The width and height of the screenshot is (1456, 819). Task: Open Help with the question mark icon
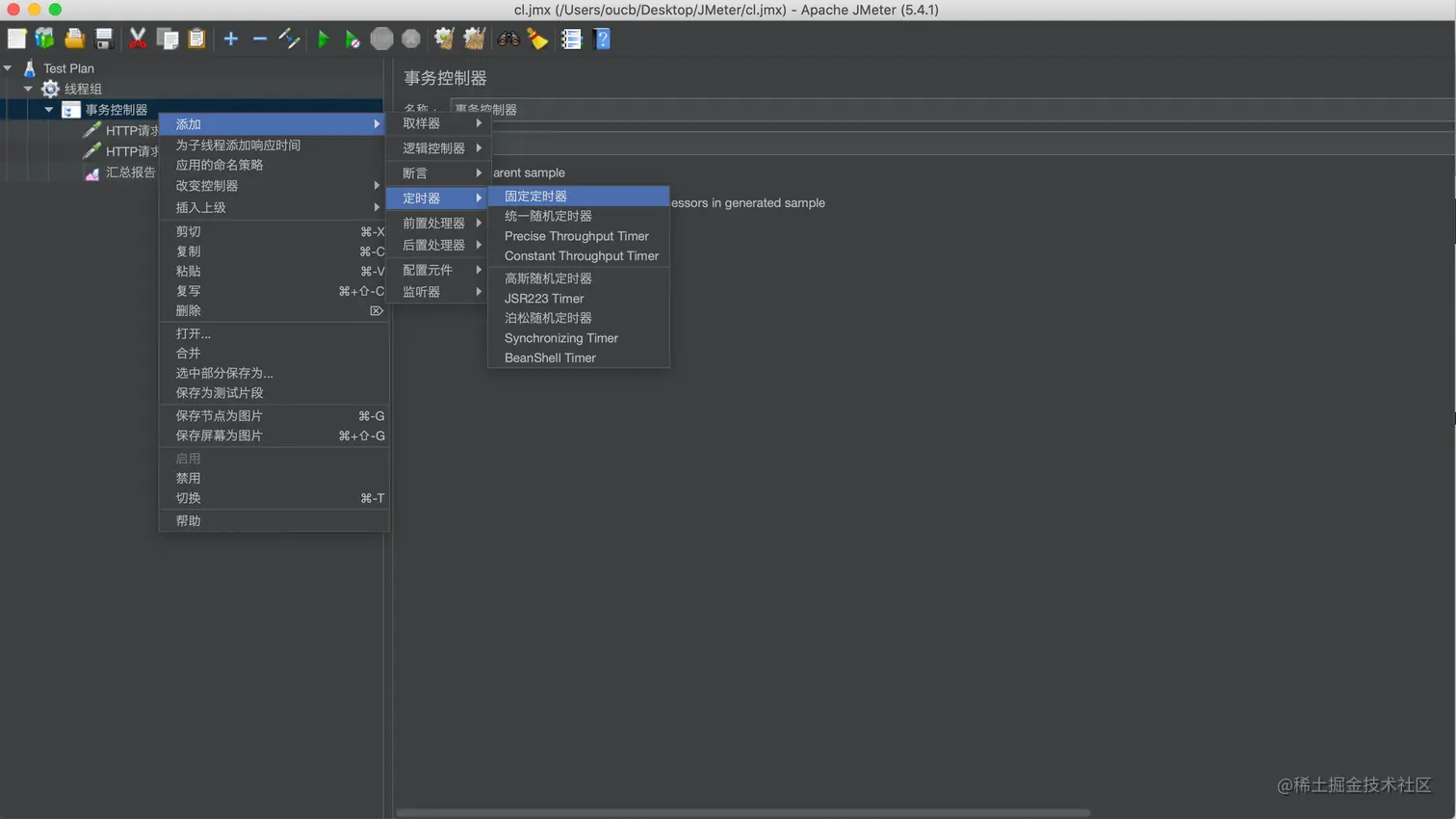pos(603,39)
